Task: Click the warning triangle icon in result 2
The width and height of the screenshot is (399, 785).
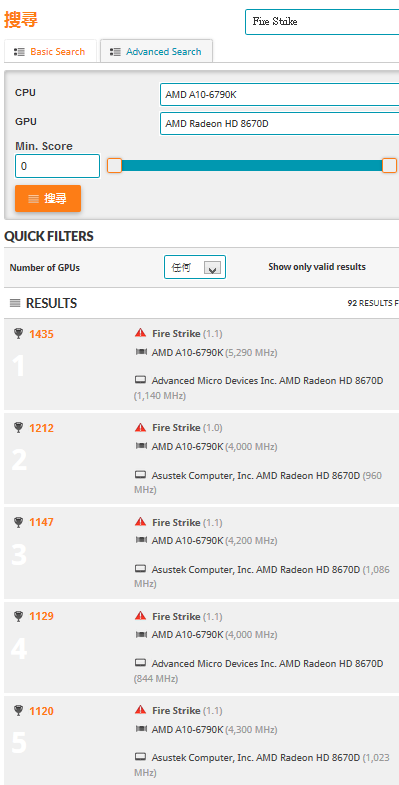Action: click(141, 427)
